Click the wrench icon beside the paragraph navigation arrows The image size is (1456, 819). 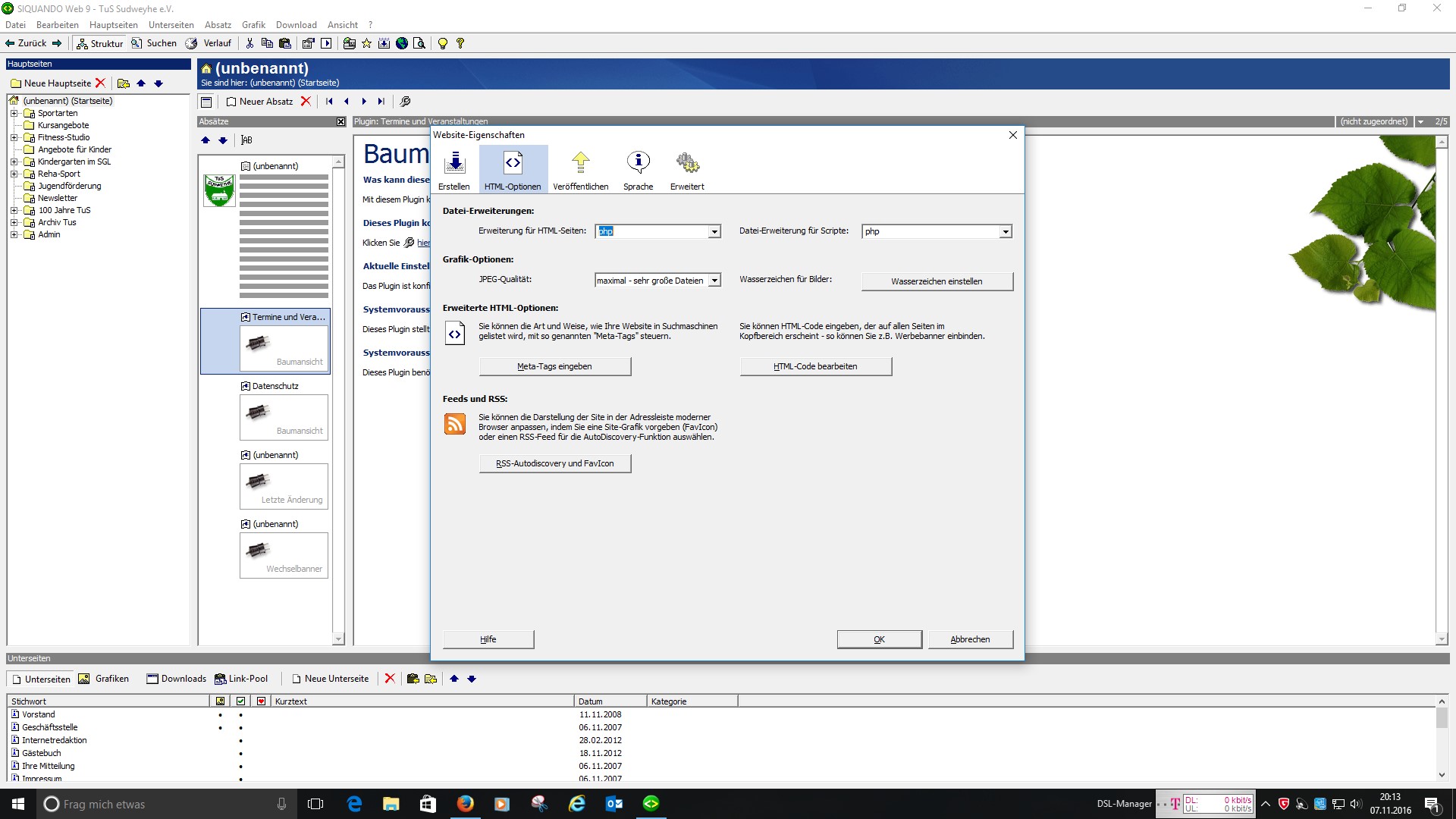pyautogui.click(x=405, y=101)
